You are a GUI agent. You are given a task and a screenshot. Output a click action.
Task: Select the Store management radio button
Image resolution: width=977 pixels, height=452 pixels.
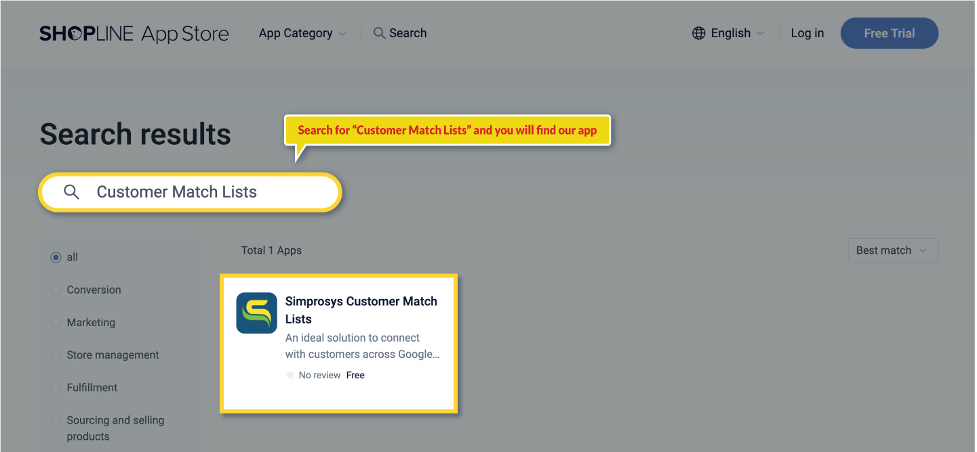[x=56, y=355]
